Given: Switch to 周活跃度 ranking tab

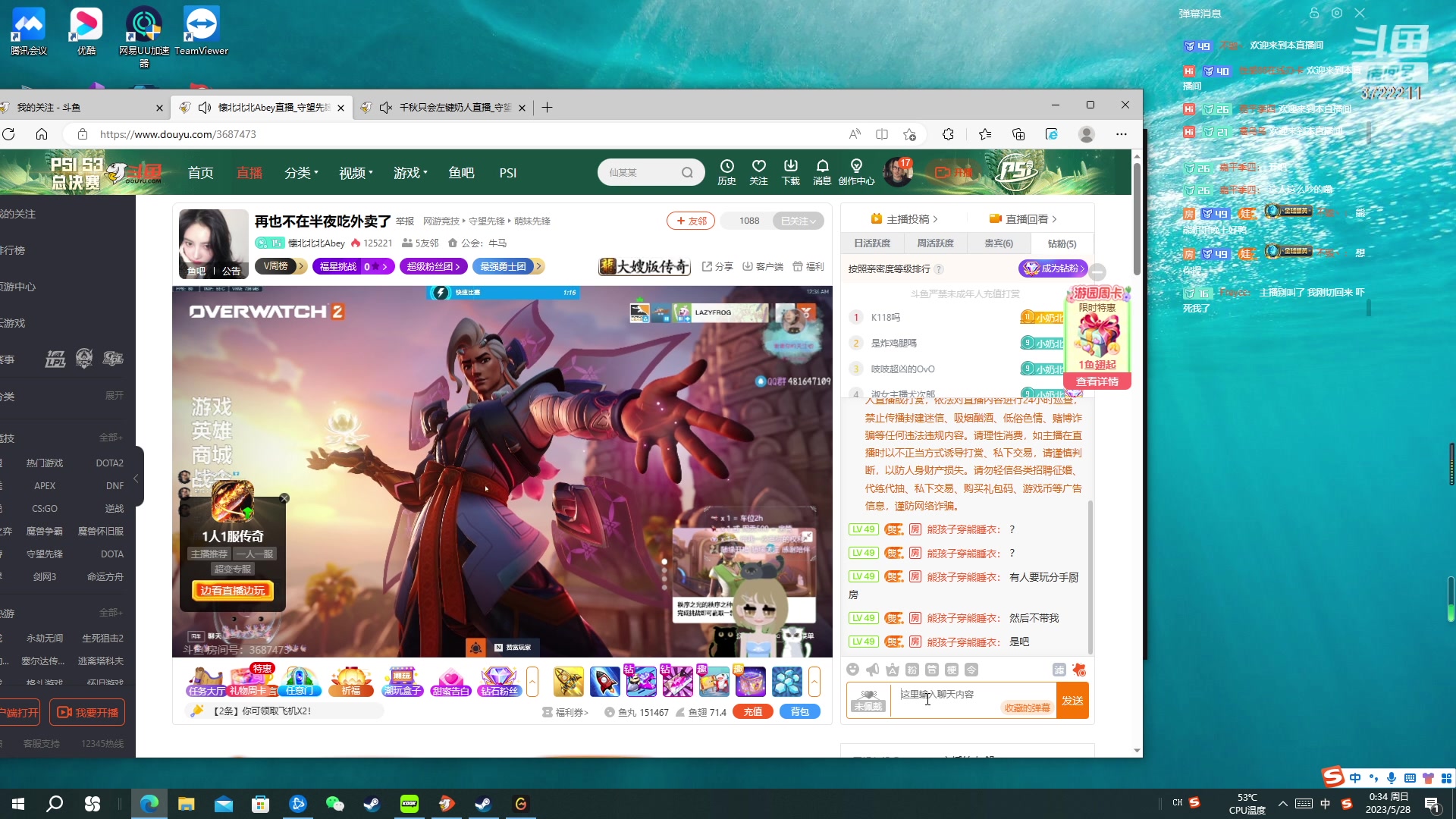Looking at the screenshot, I should point(935,243).
